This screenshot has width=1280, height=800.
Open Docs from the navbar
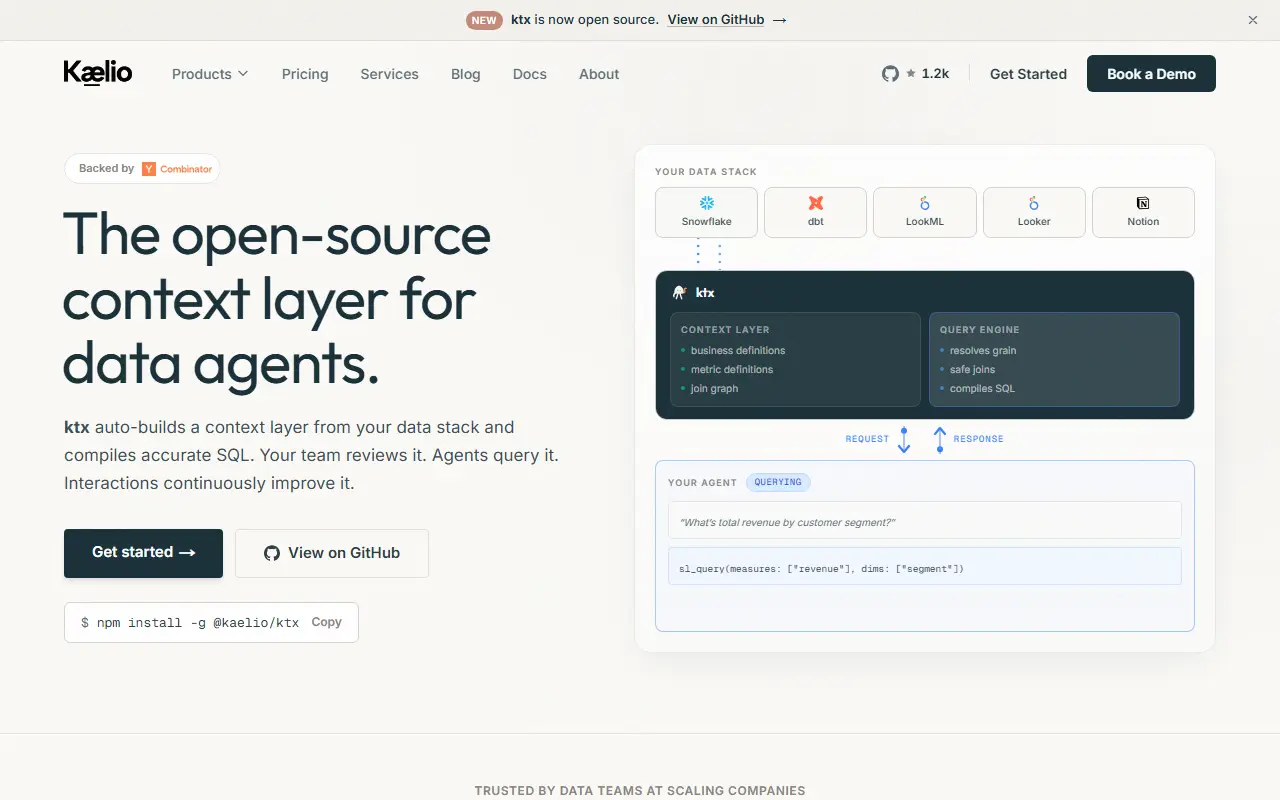[x=530, y=74]
